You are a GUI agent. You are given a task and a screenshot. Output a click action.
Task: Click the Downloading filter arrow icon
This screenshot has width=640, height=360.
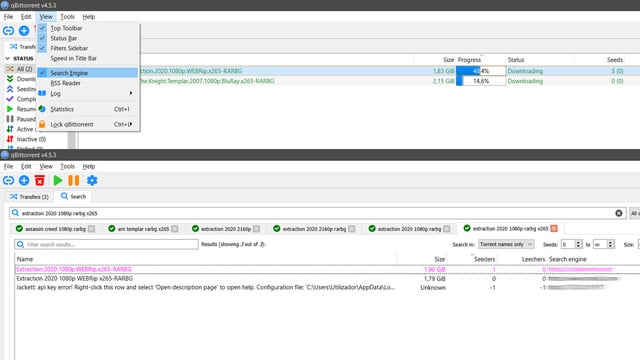tap(10, 79)
